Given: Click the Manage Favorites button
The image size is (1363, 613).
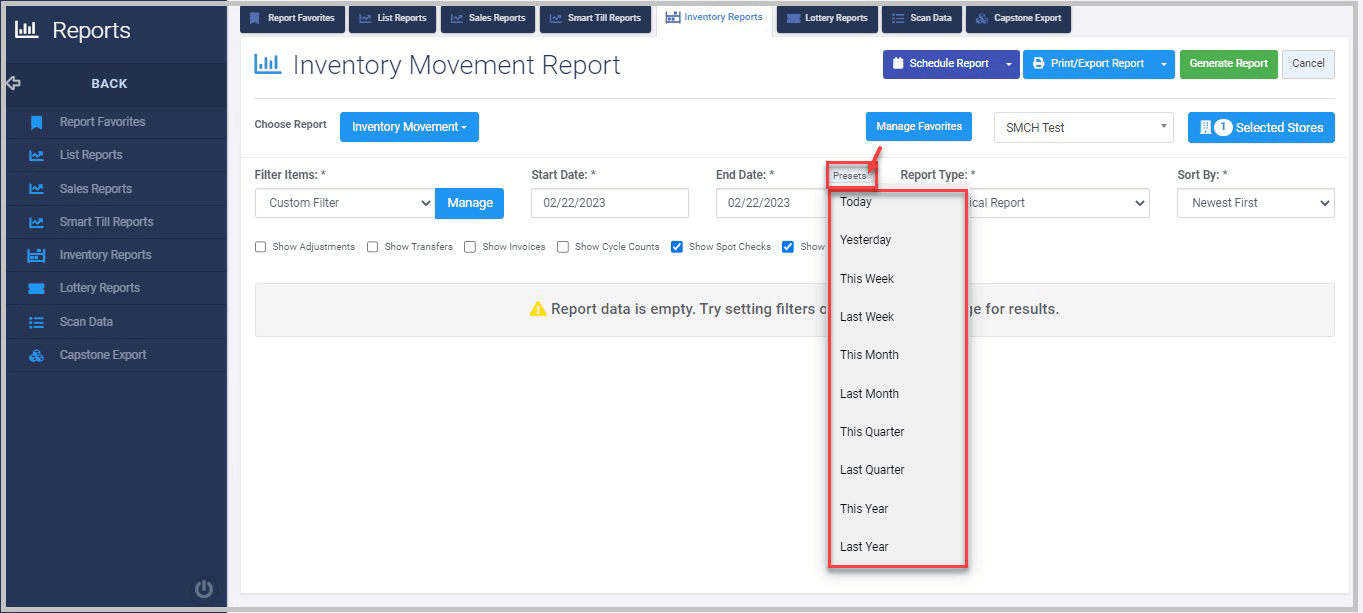Looking at the screenshot, I should (x=918, y=126).
